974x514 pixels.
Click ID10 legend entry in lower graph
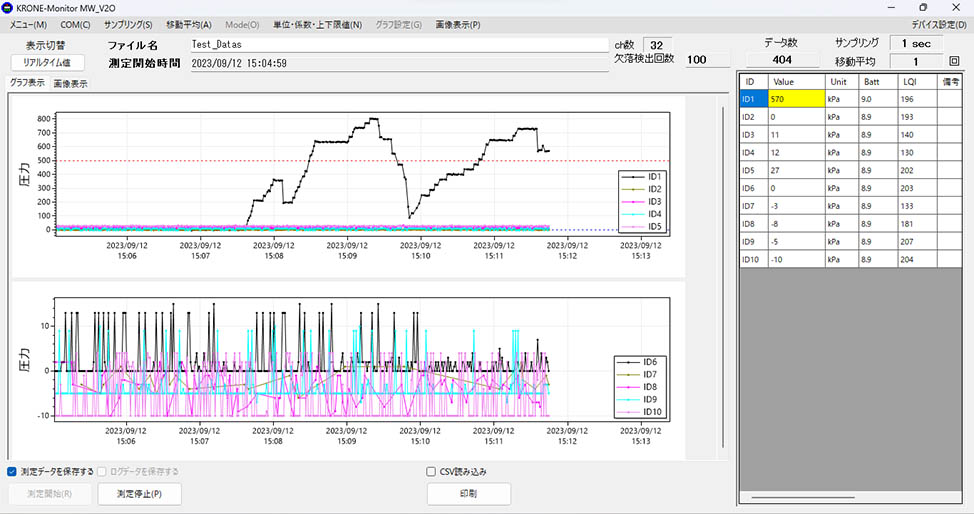639,412
